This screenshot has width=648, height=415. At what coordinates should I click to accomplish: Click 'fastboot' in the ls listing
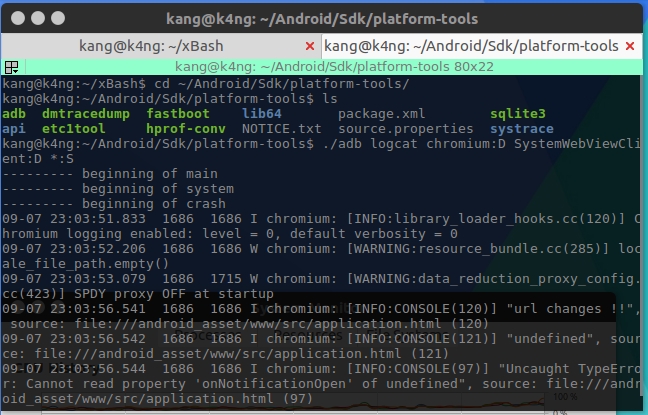coord(178,114)
